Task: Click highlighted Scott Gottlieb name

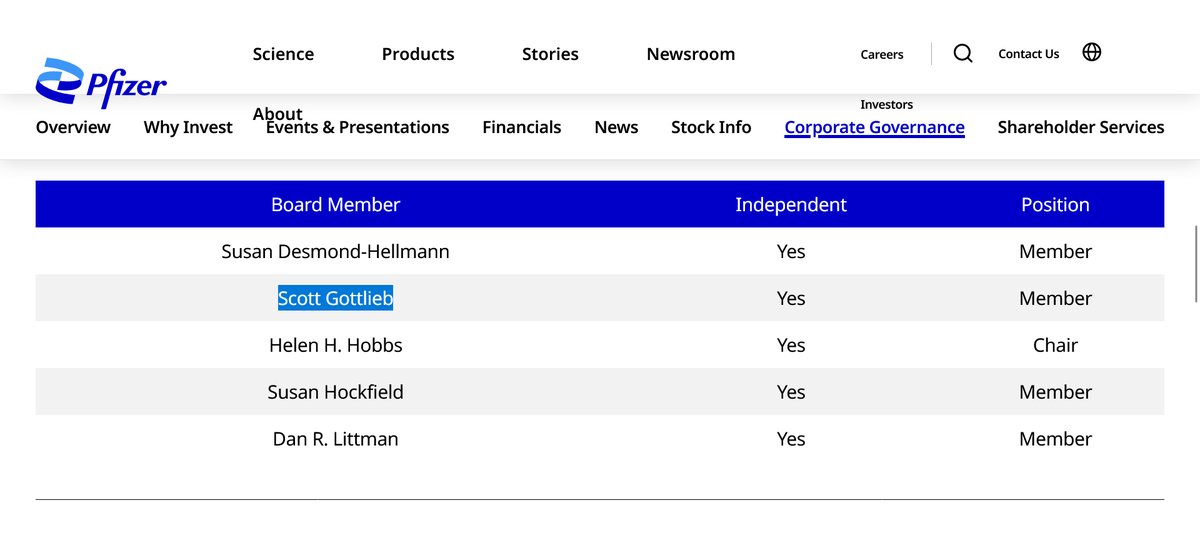Action: click(x=335, y=298)
